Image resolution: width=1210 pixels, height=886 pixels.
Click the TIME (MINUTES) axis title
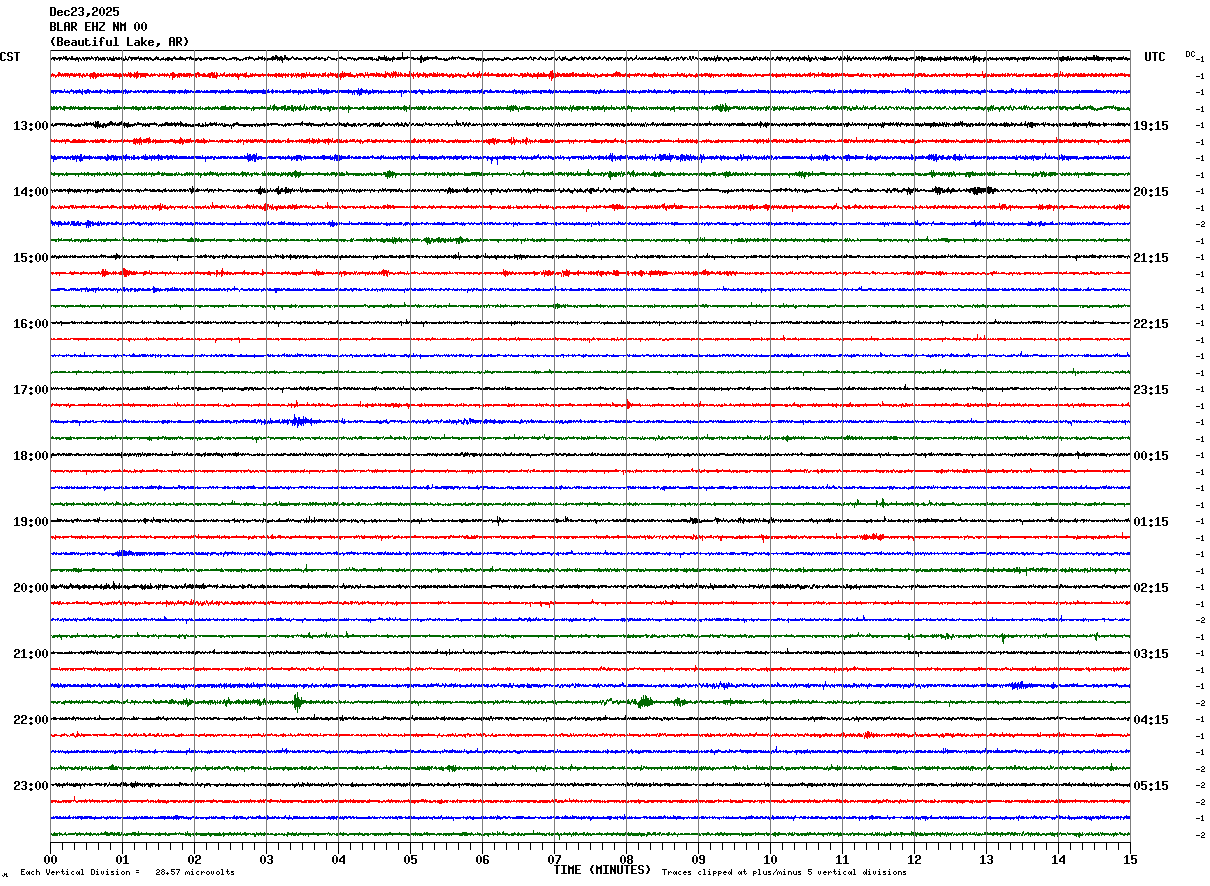coord(602,870)
